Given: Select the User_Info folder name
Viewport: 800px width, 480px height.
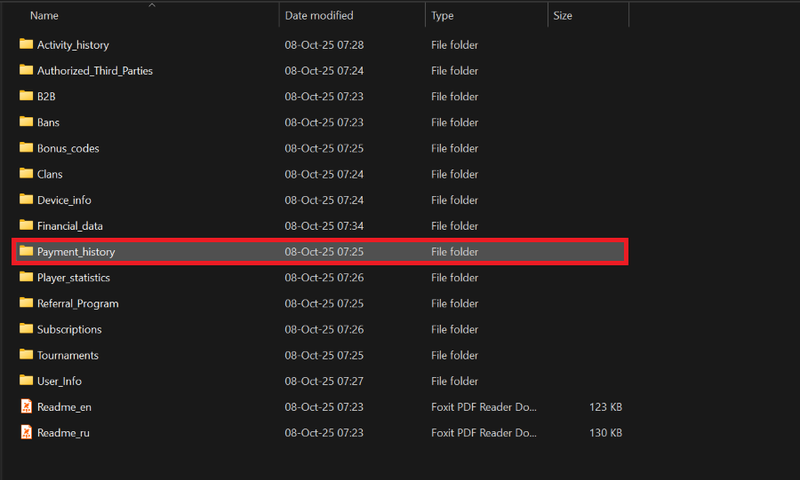Looking at the screenshot, I should [x=59, y=381].
